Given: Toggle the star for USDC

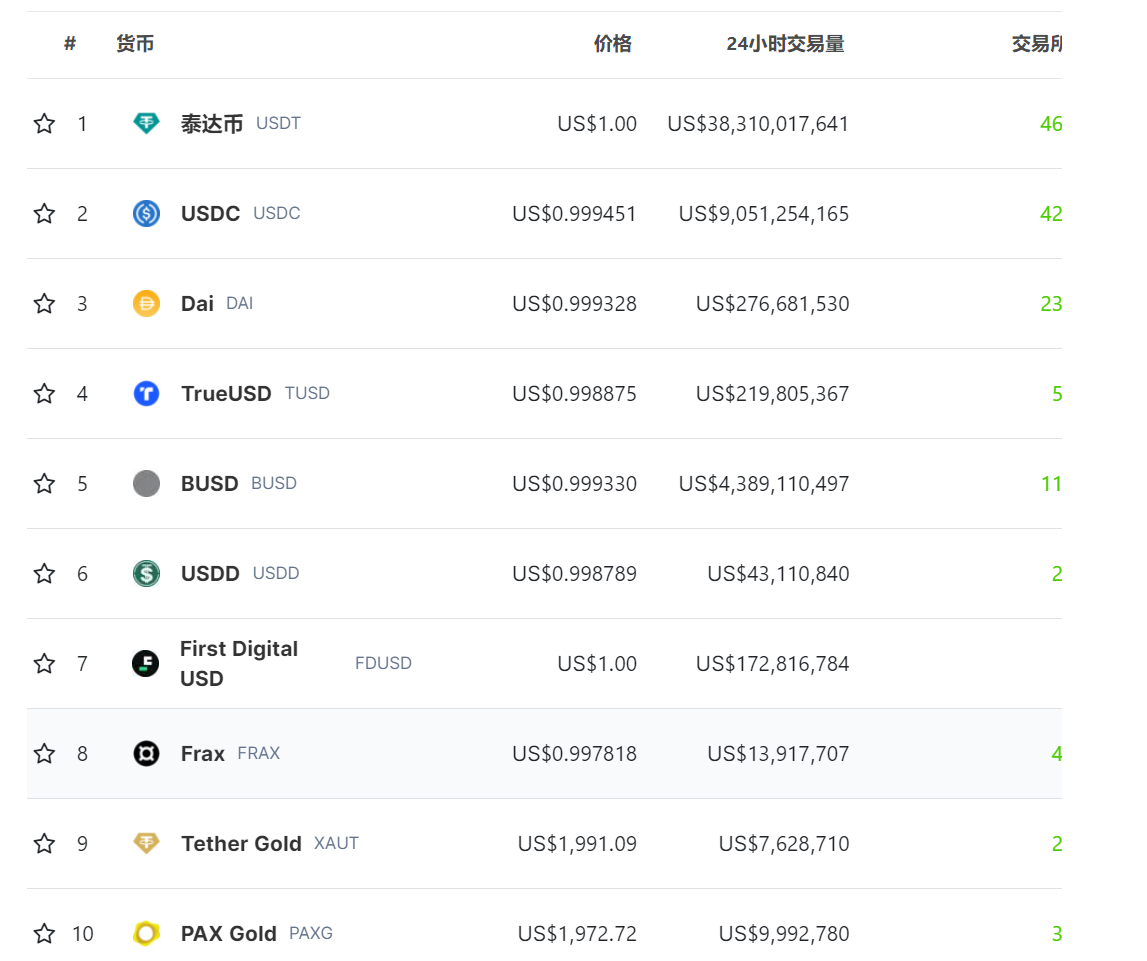Looking at the screenshot, I should [45, 214].
